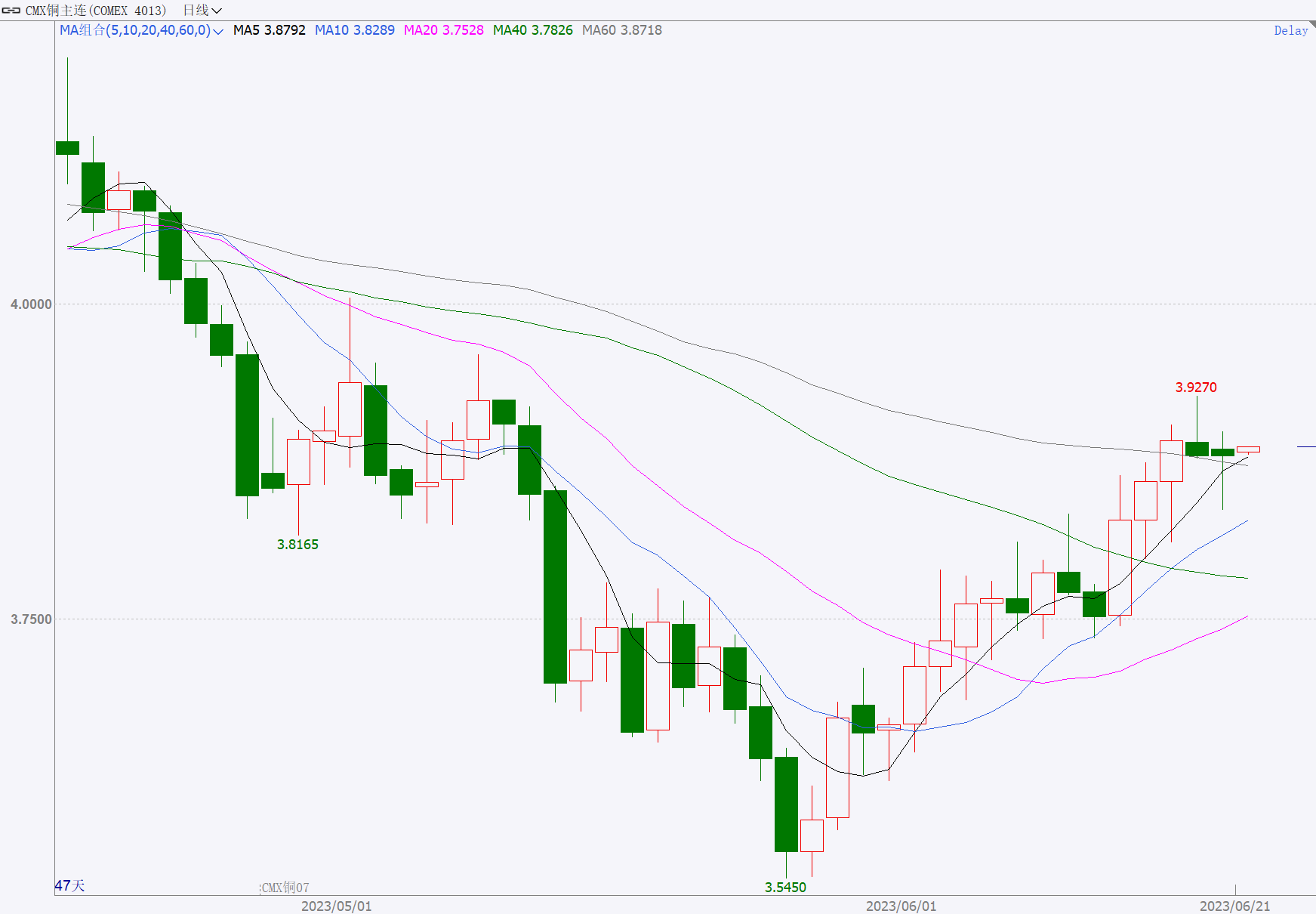Click the MA60 3.8718 legend value
This screenshot has height=914, width=1316.
(622, 30)
